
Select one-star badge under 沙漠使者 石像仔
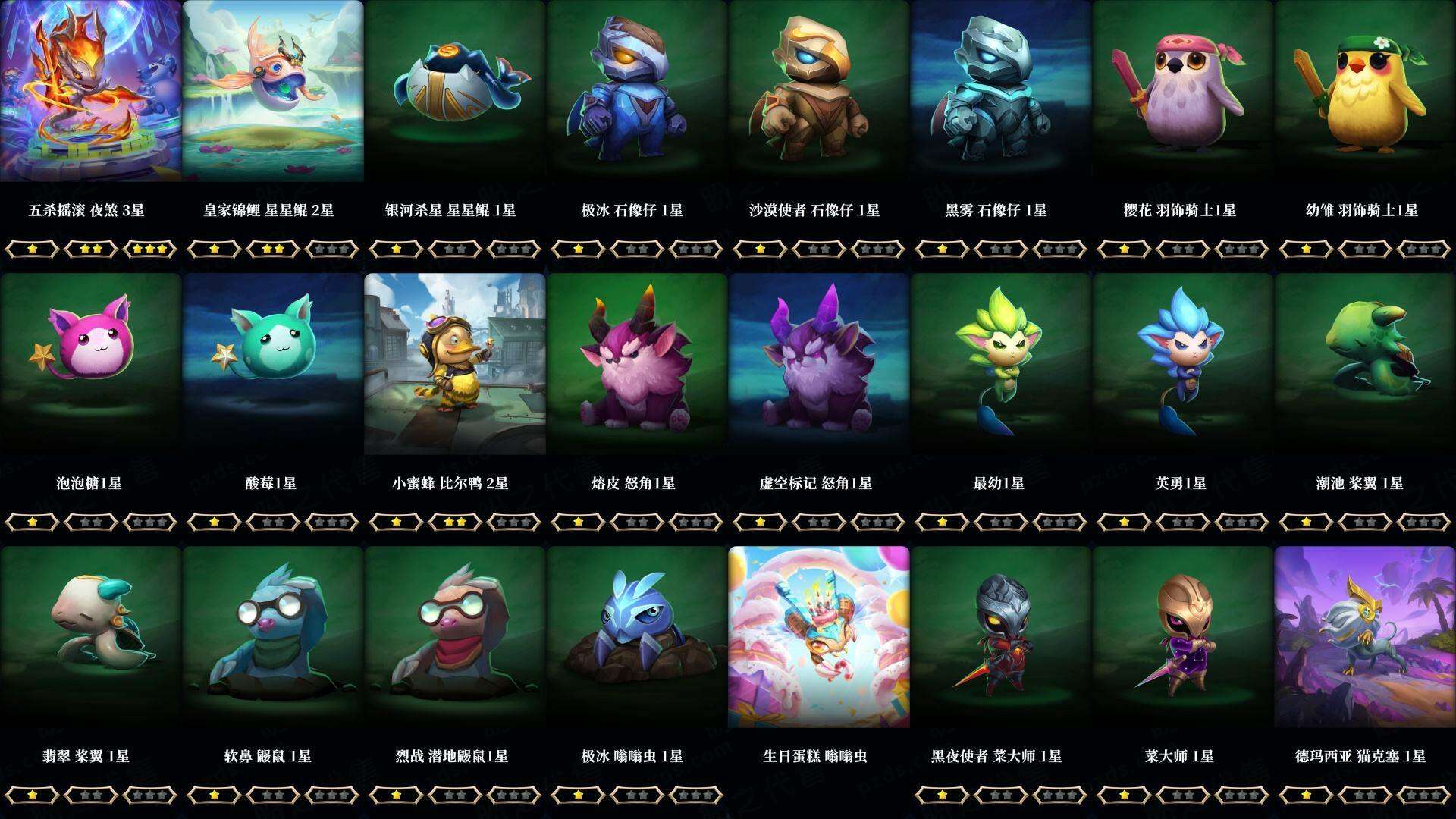[x=760, y=249]
